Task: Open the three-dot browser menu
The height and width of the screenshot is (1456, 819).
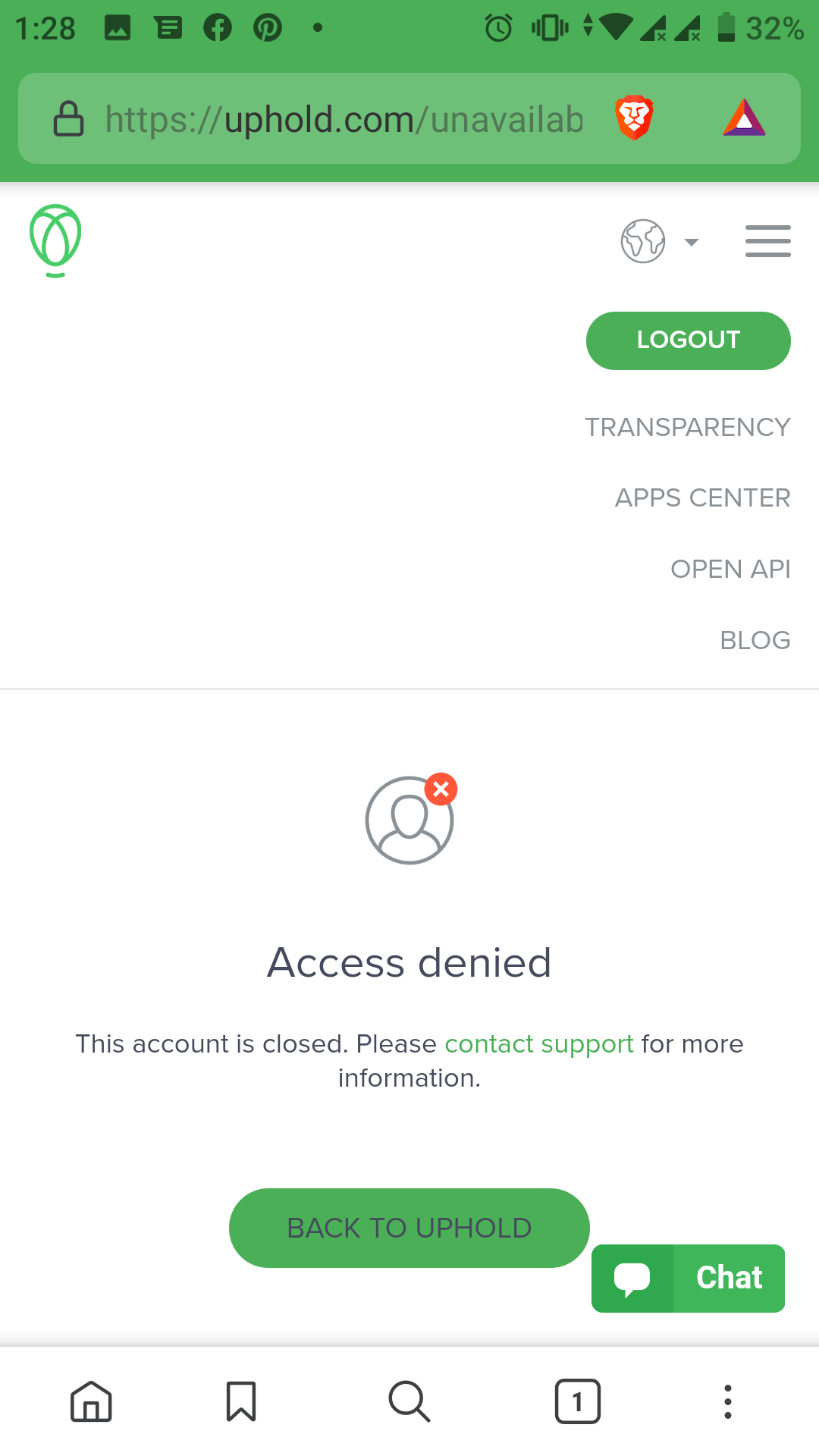Action: (728, 1401)
